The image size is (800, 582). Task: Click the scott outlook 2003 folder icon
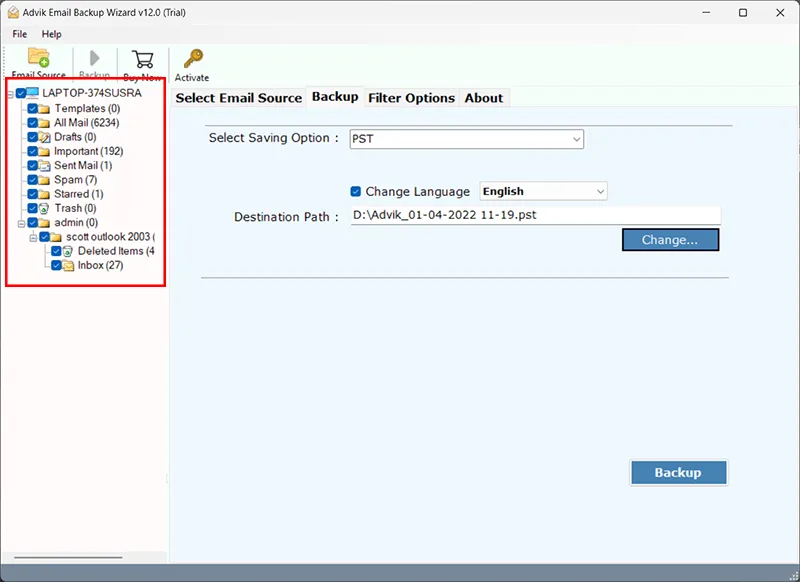pos(56,237)
